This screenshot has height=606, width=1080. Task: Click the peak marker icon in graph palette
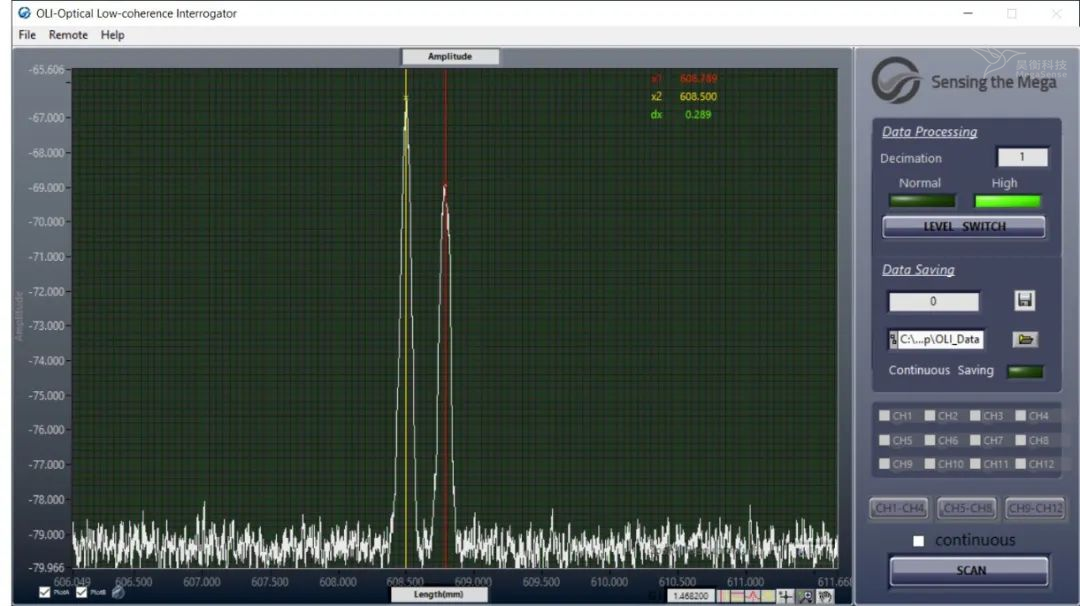[752, 596]
